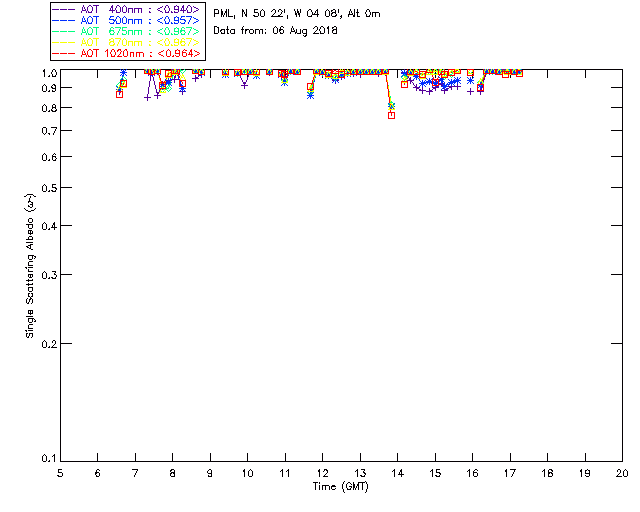This screenshot has width=640, height=512.
Task: Click the y-axis tick label 0.3
Action: point(49,275)
